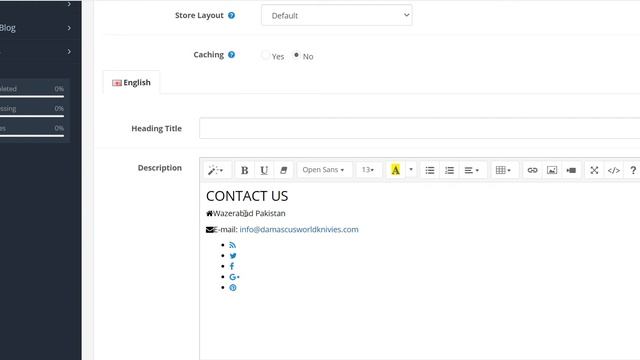This screenshot has width=640, height=360.
Task: Click the home icon before Wazerabad
Action: (x=209, y=213)
